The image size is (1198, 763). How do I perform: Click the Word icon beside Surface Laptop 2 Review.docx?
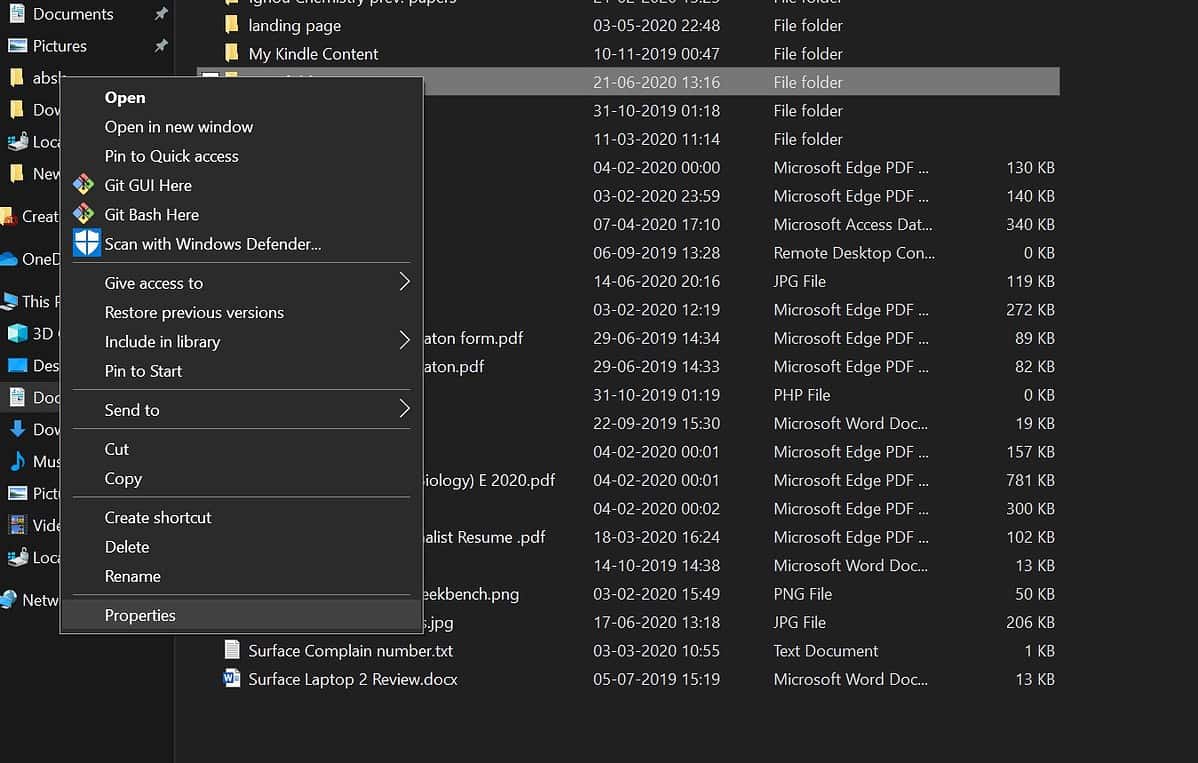pyautogui.click(x=231, y=679)
